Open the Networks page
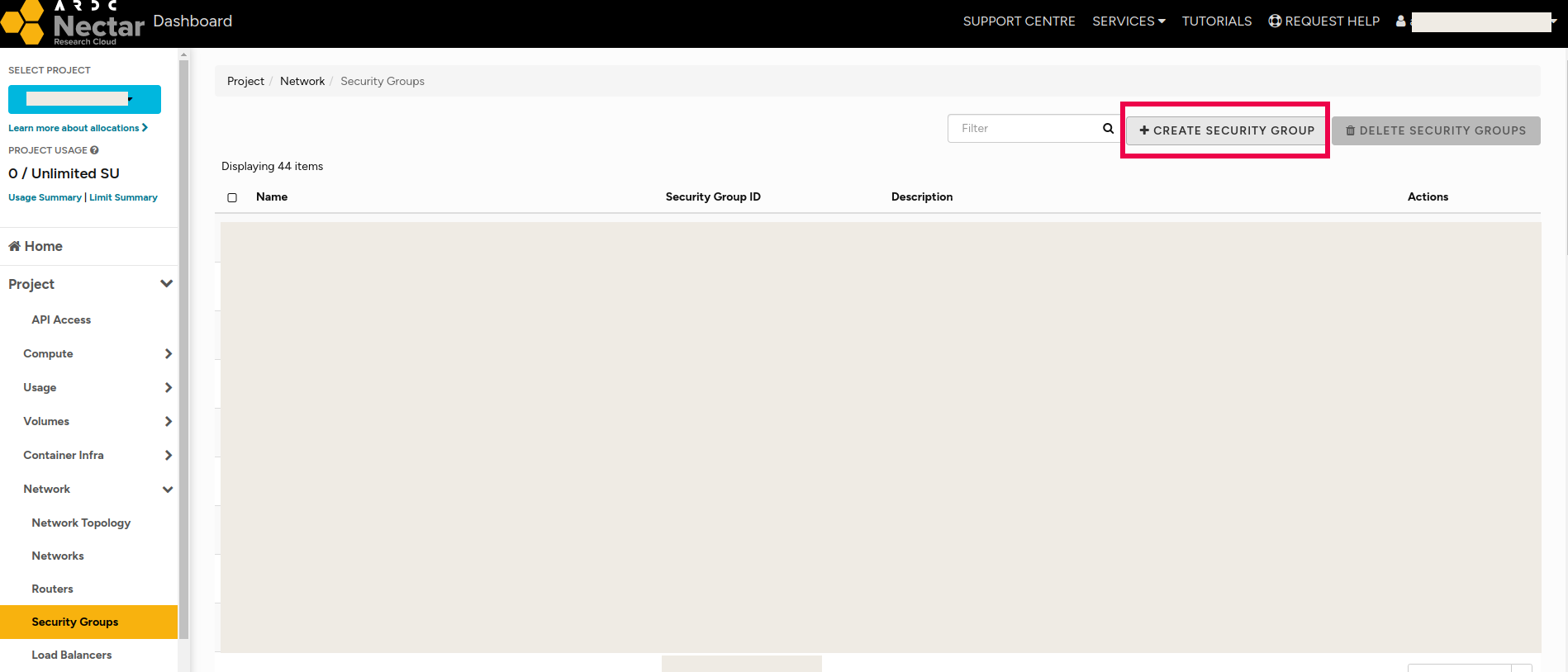Screen dimensions: 1568x672 pyautogui.click(x=58, y=556)
